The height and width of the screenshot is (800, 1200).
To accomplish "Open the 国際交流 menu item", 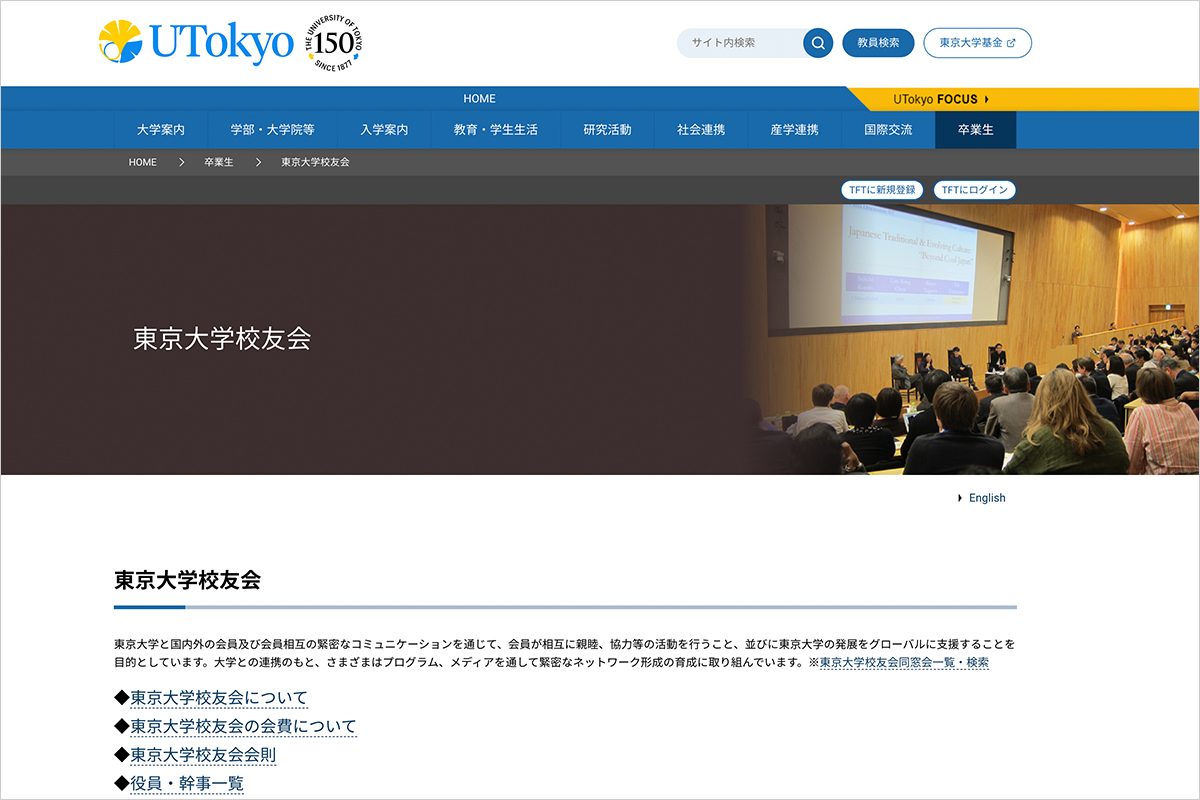I will click(x=887, y=129).
